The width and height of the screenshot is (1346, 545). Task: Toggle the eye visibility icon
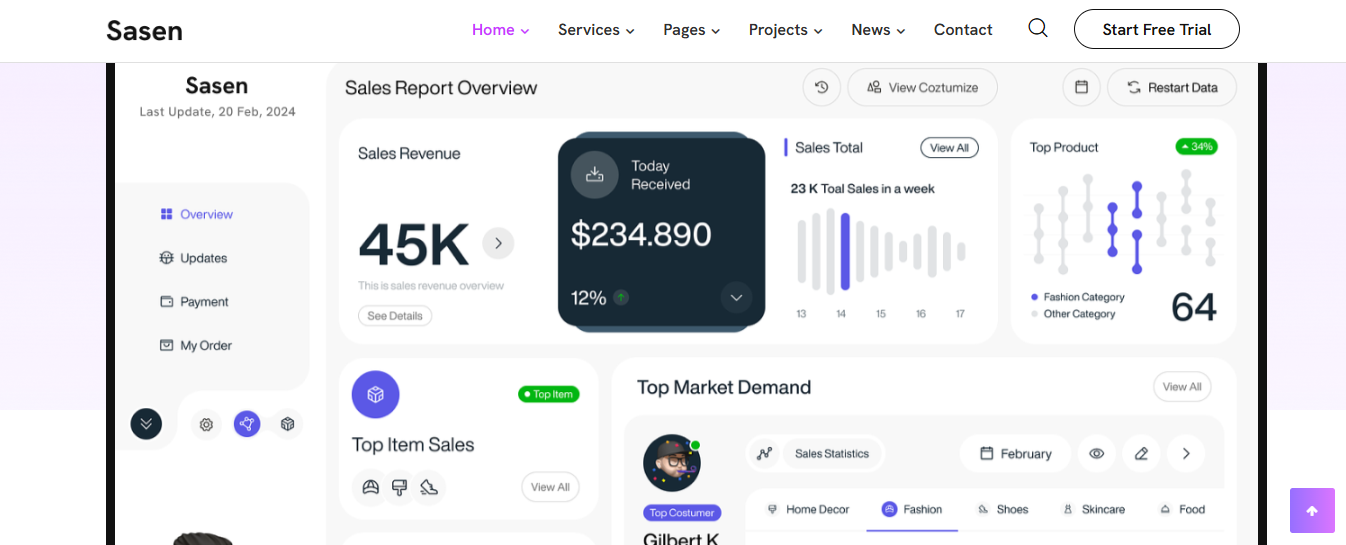1097,453
